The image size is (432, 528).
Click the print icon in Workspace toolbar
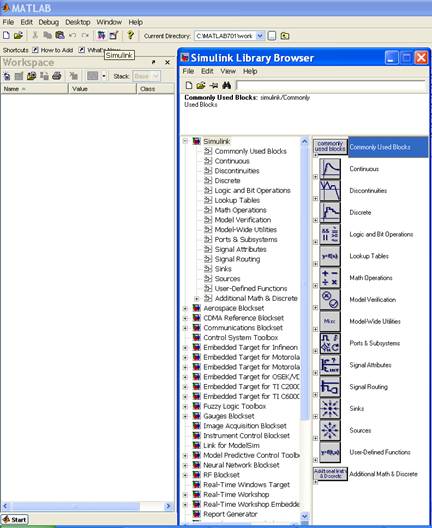57,76
